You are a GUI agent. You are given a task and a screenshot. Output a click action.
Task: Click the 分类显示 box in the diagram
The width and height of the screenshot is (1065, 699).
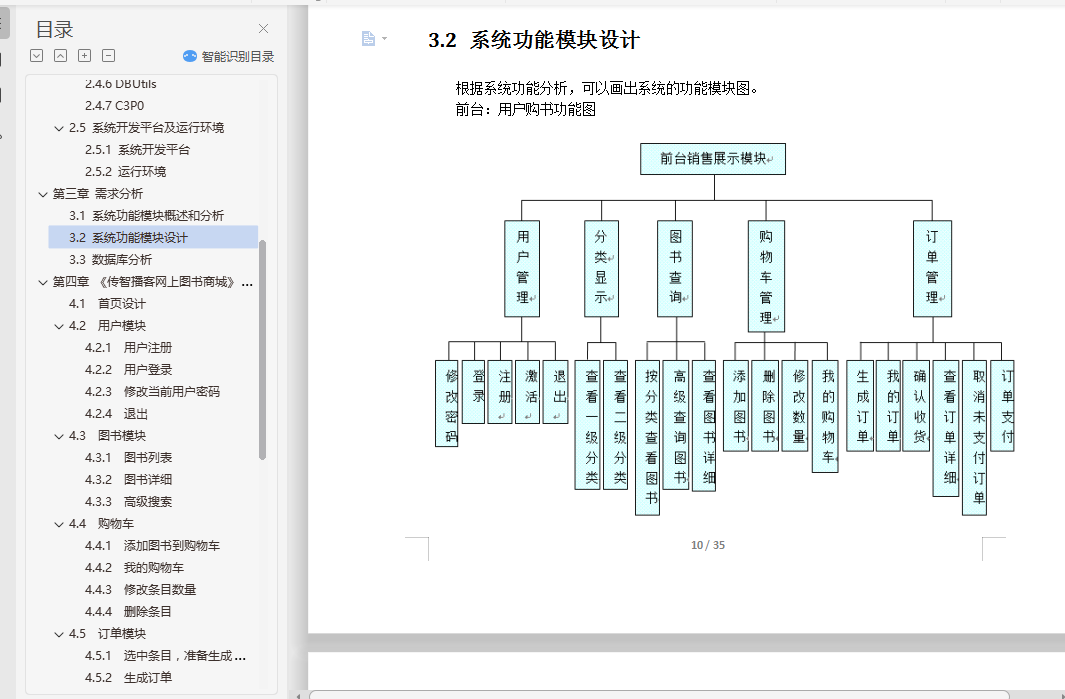point(601,268)
